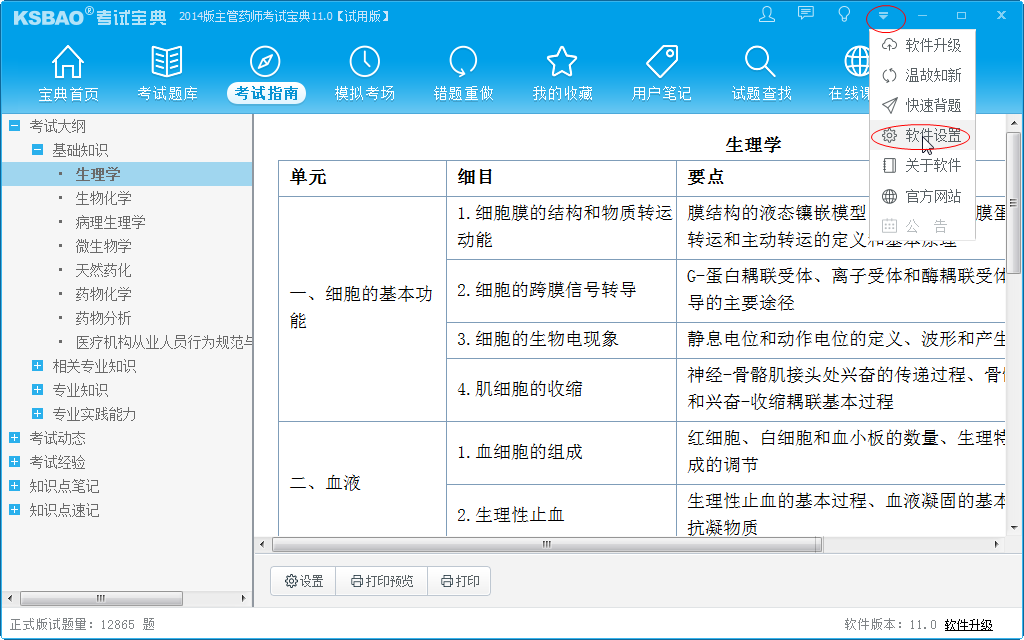Choose 软件设置 from the dropdown menu
Screen dimensions: 1024x640
[922, 135]
